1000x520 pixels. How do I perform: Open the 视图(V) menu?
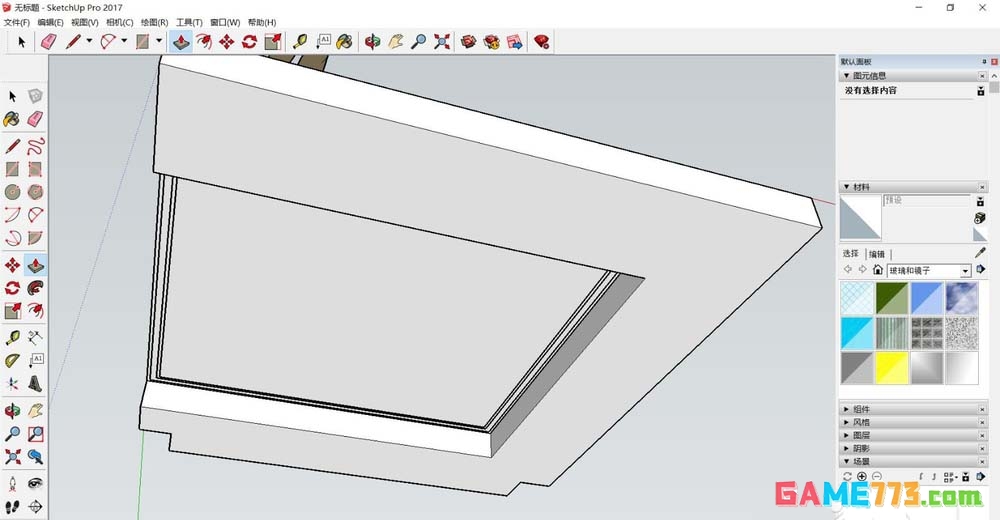[x=85, y=22]
